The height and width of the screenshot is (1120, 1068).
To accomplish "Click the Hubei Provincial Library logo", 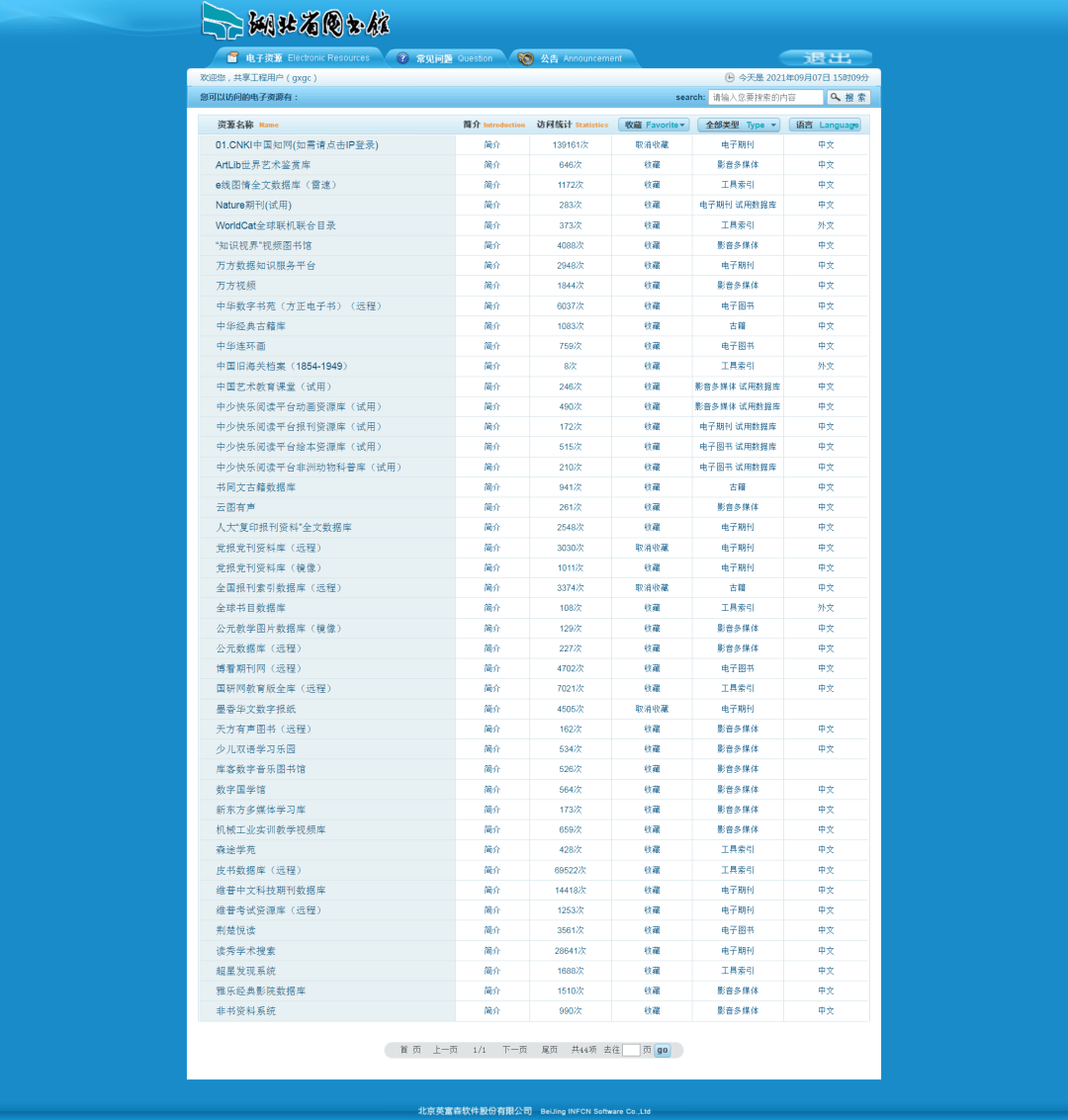I will (296, 22).
